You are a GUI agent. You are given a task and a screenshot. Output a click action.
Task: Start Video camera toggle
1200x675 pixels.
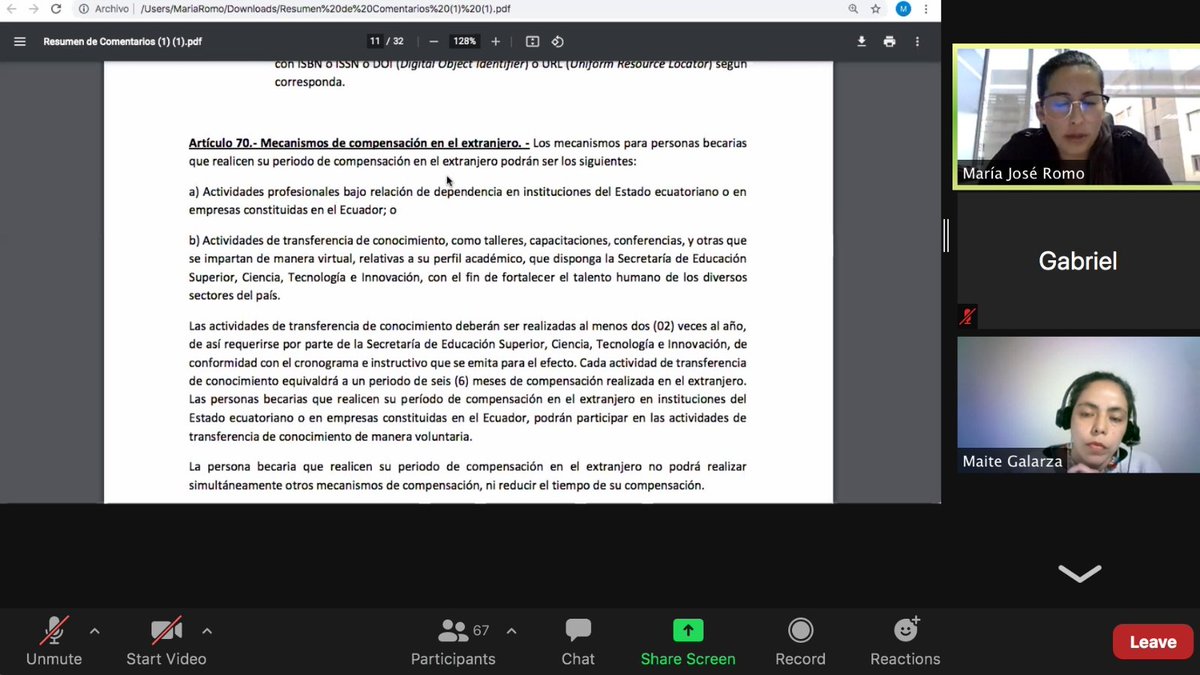(166, 642)
